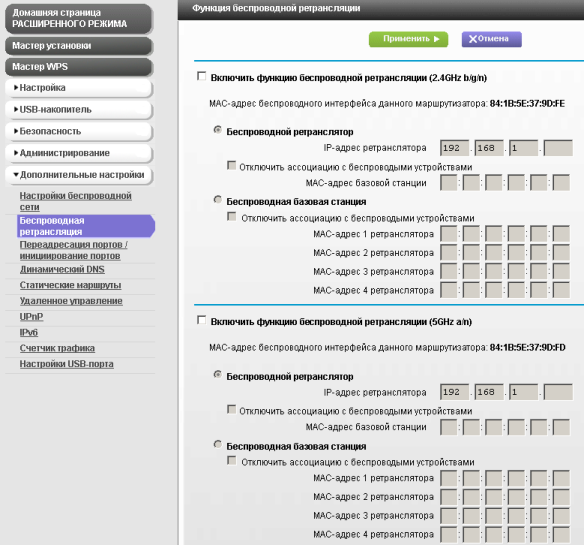Enable wireless repeating for 2.4GHz b/g/n
The image size is (584, 545).
pos(201,76)
